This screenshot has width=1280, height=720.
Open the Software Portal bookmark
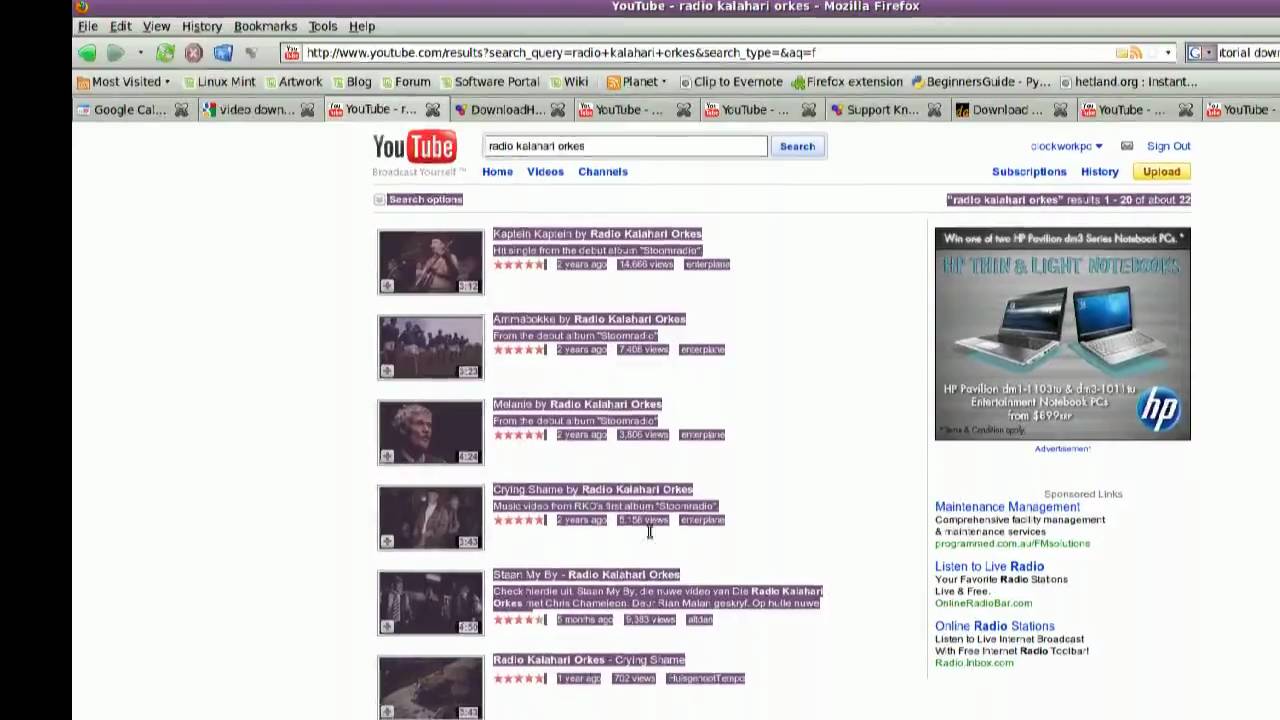(489, 82)
